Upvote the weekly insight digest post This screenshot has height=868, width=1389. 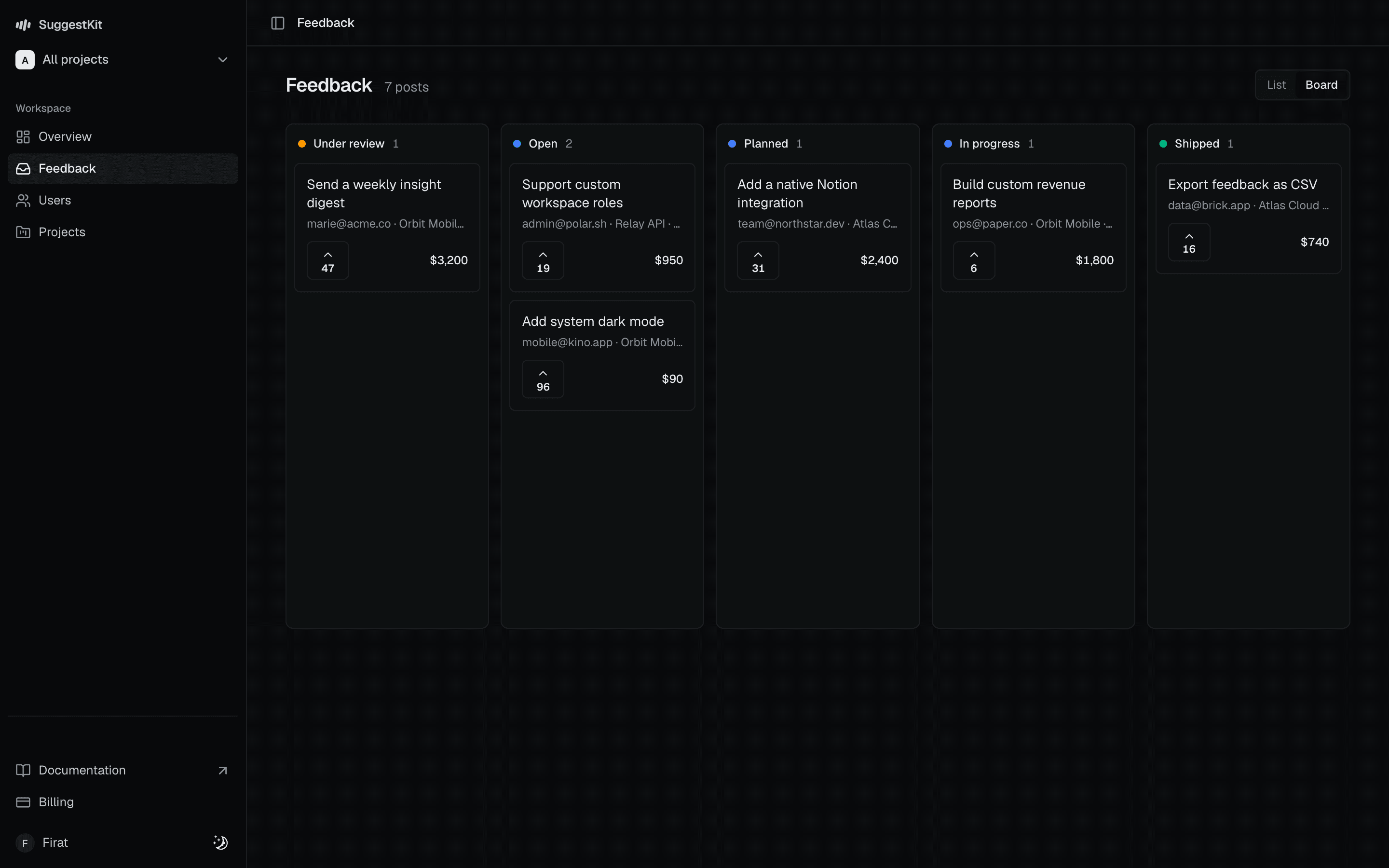328,260
